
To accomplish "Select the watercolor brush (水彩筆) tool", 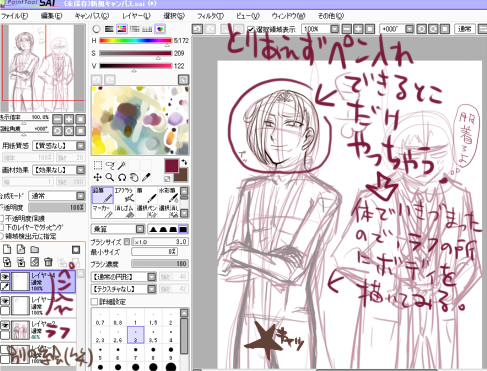I will click(168, 195).
